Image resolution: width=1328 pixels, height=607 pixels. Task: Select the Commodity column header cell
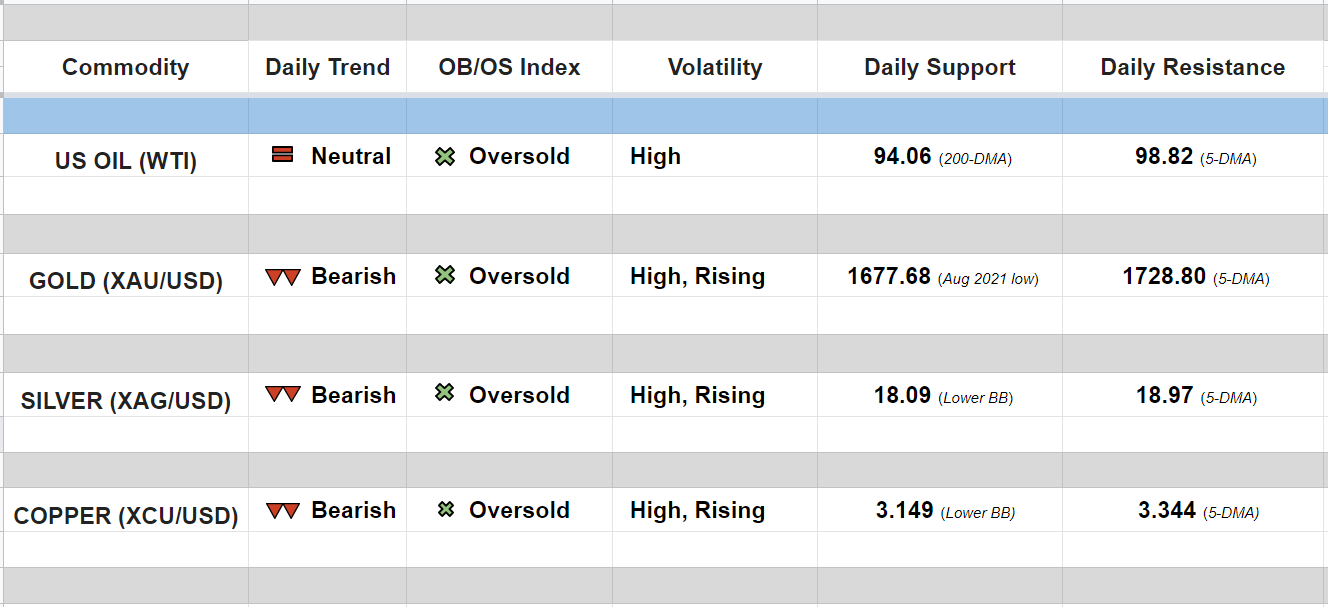[125, 67]
